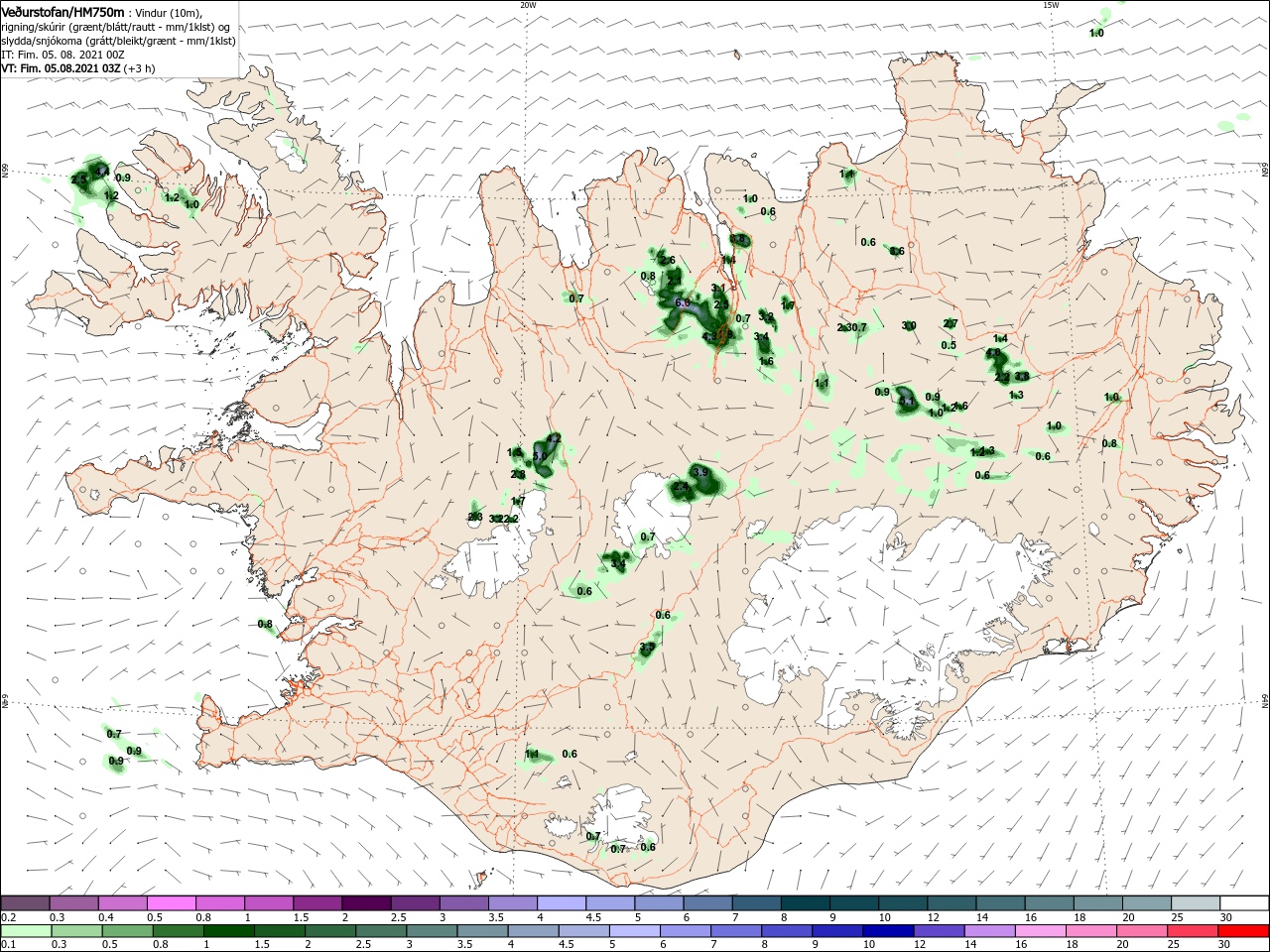Click the 2.6 value in the northern rain cluster
Screen dimensions: 1270x952
[x=668, y=261]
